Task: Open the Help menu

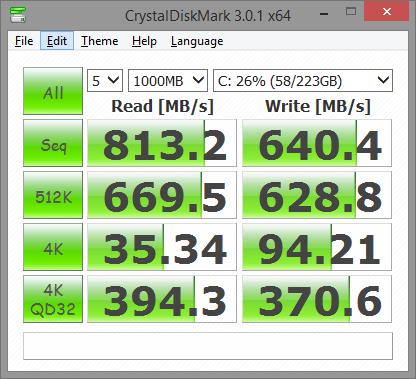Action: tap(144, 41)
